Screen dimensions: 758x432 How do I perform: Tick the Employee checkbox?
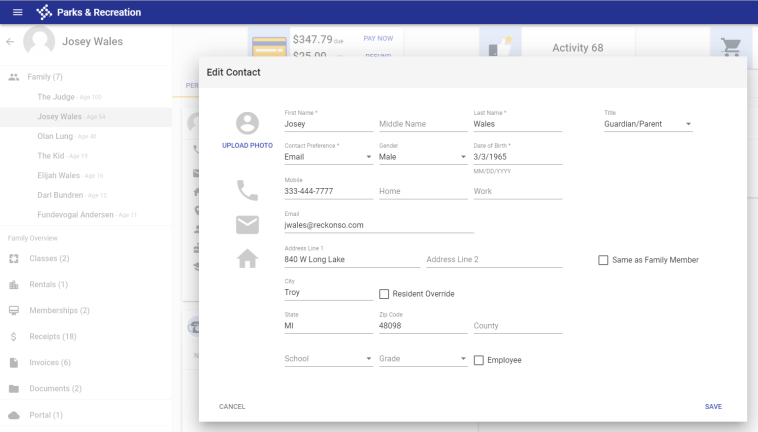[478, 360]
